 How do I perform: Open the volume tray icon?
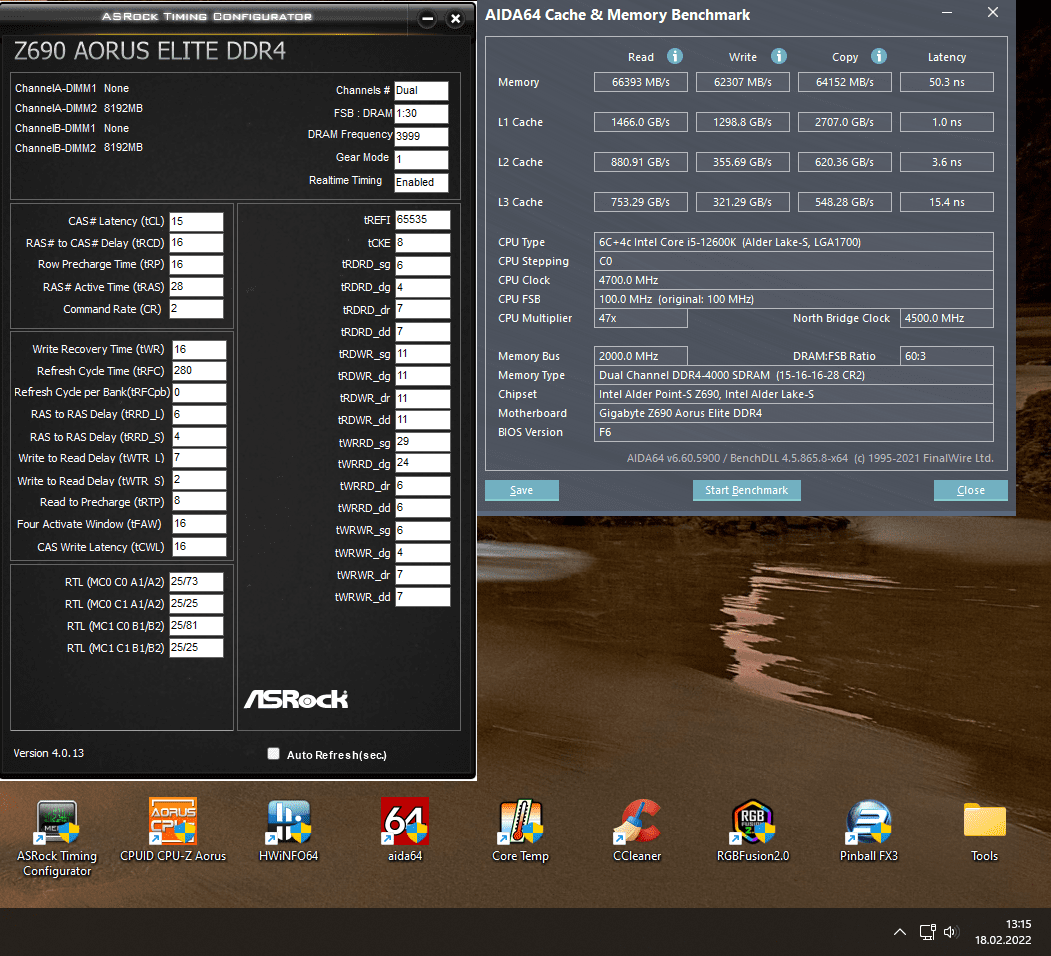click(x=951, y=932)
